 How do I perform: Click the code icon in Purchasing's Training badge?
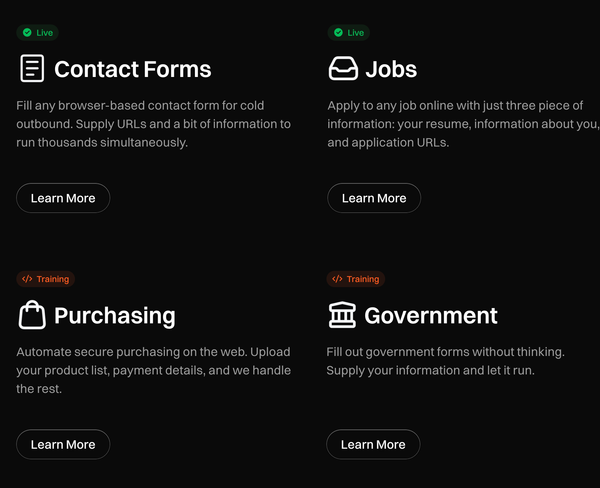(x=27, y=279)
